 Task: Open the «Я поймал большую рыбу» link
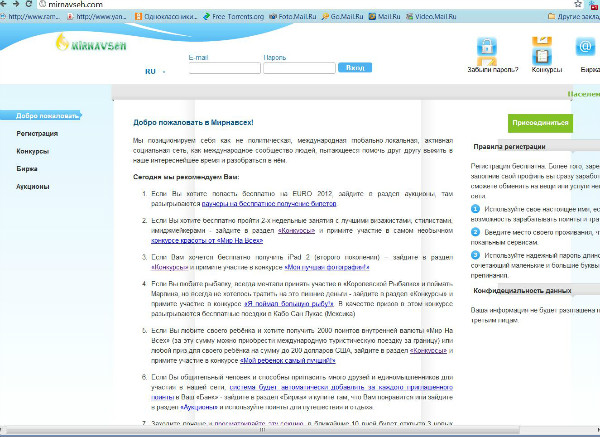tap(289, 304)
